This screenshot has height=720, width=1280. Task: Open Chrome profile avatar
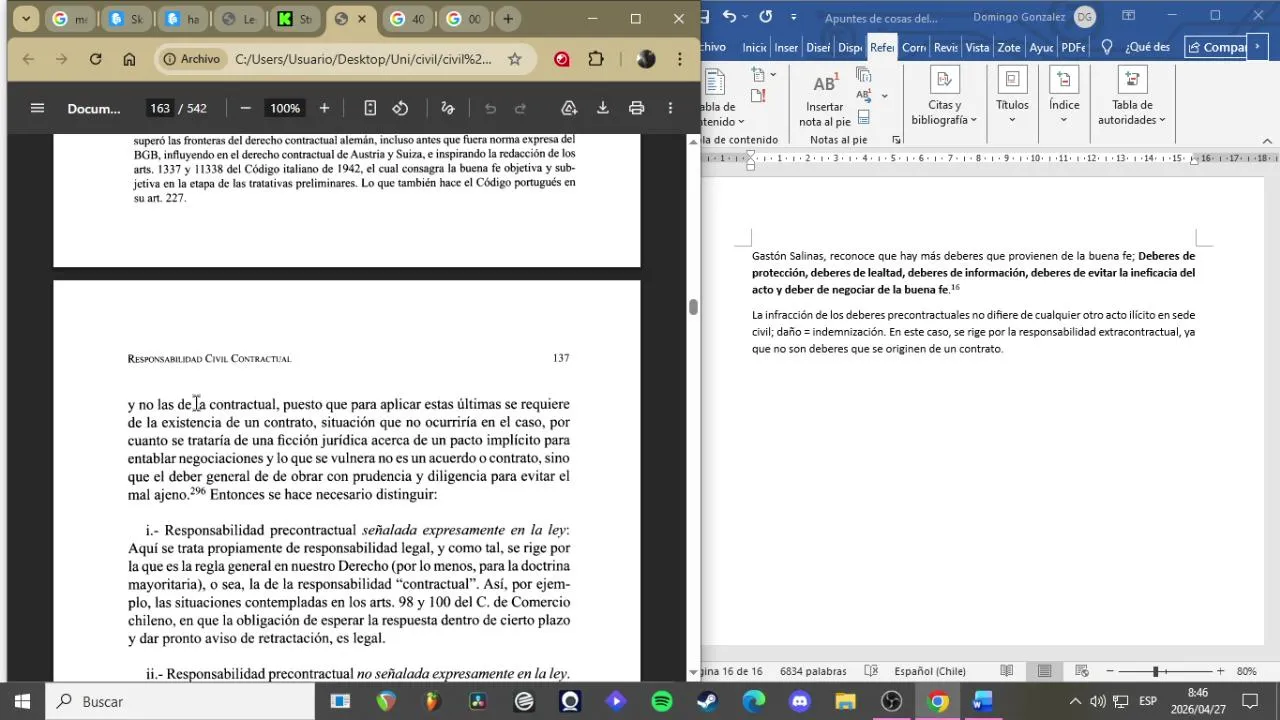(646, 59)
